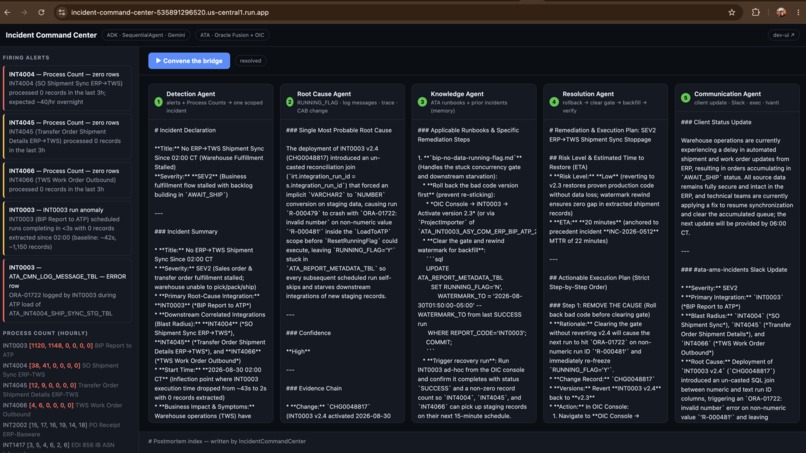Image resolution: width=806 pixels, height=453 pixels.
Task: Click the ADK SequentialAgent Gemini tag
Action: 145,35
